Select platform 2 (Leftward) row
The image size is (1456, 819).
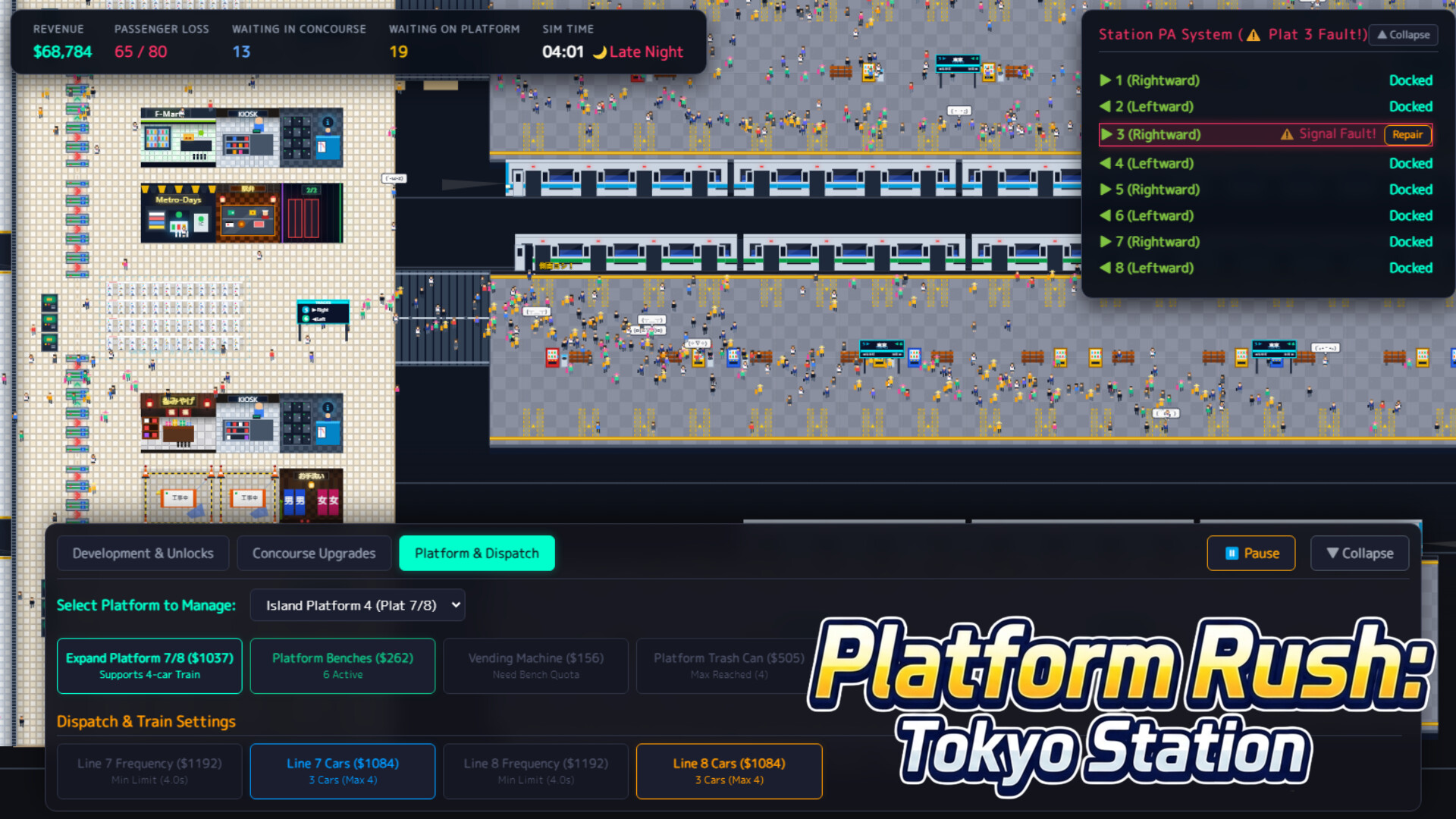[1266, 107]
